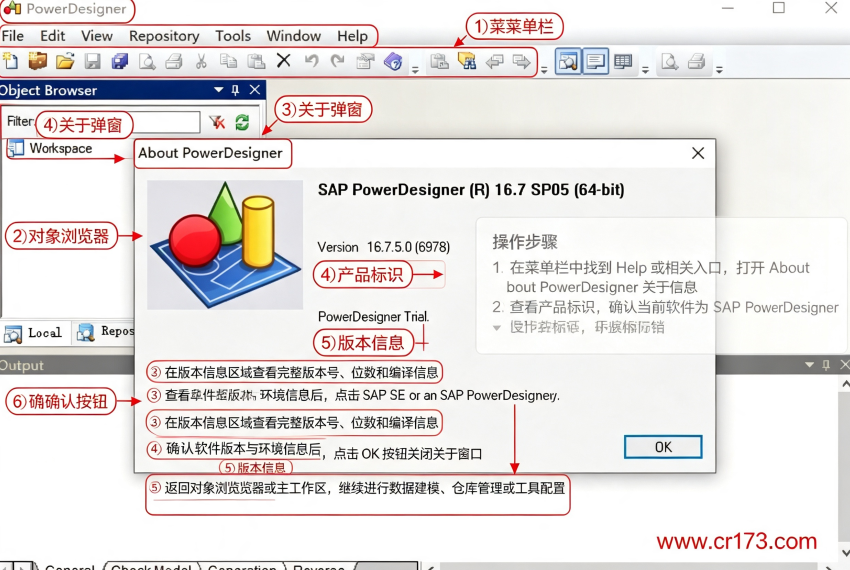The image size is (850, 570).
Task: Click the Copy toolbar icon
Action: pyautogui.click(x=228, y=61)
